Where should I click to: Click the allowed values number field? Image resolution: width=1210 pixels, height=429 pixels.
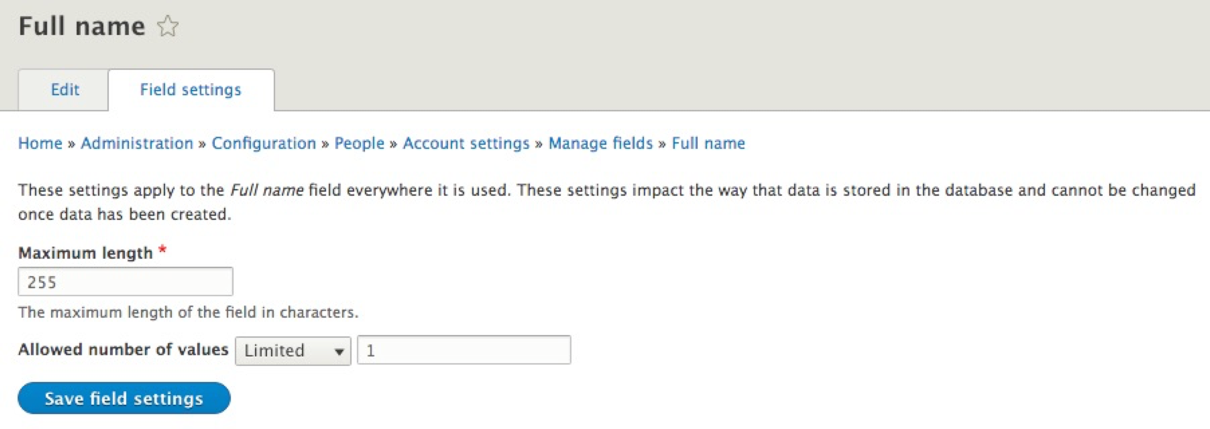464,350
